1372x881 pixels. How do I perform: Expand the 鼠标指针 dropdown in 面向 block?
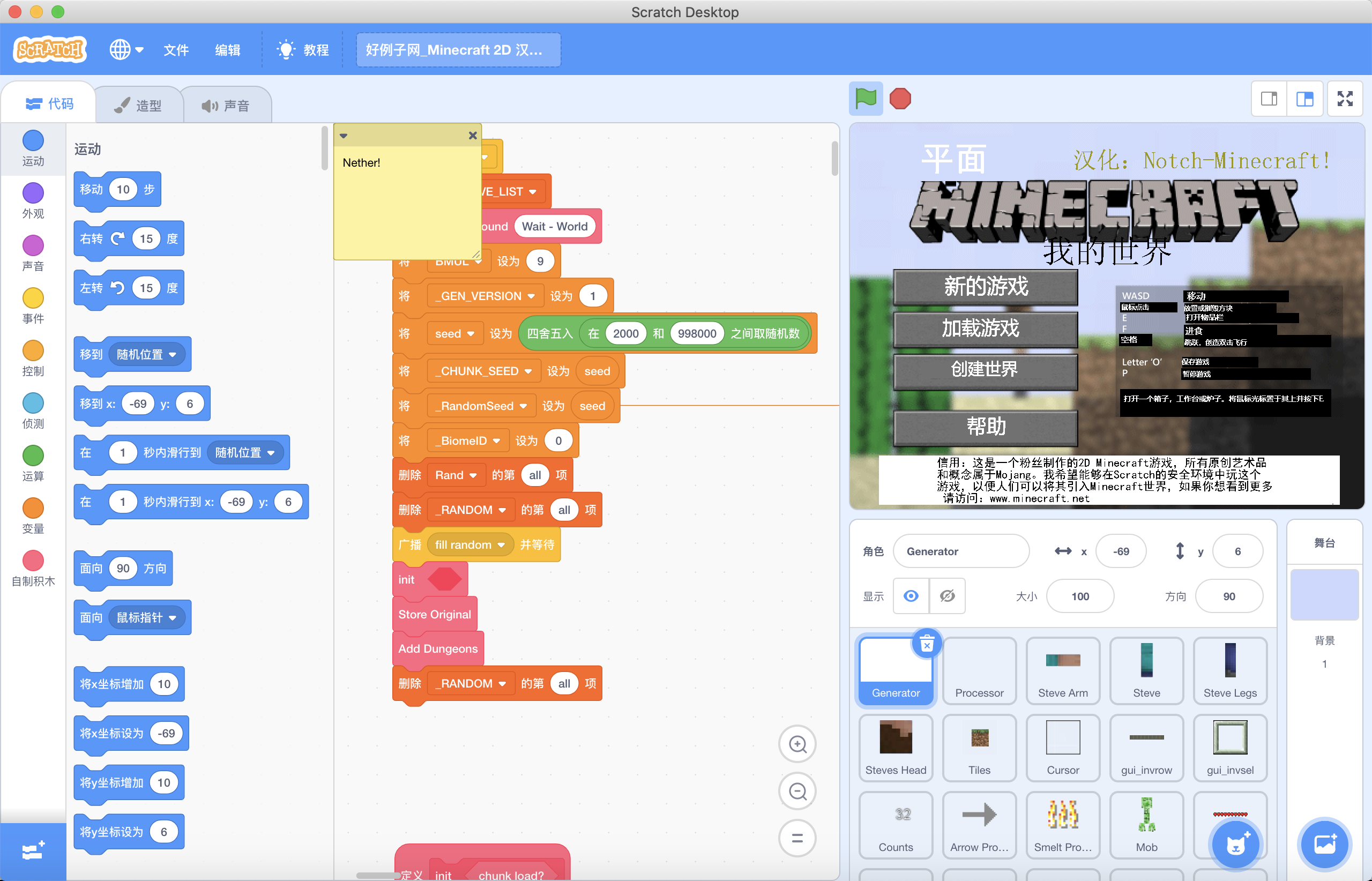[147, 618]
